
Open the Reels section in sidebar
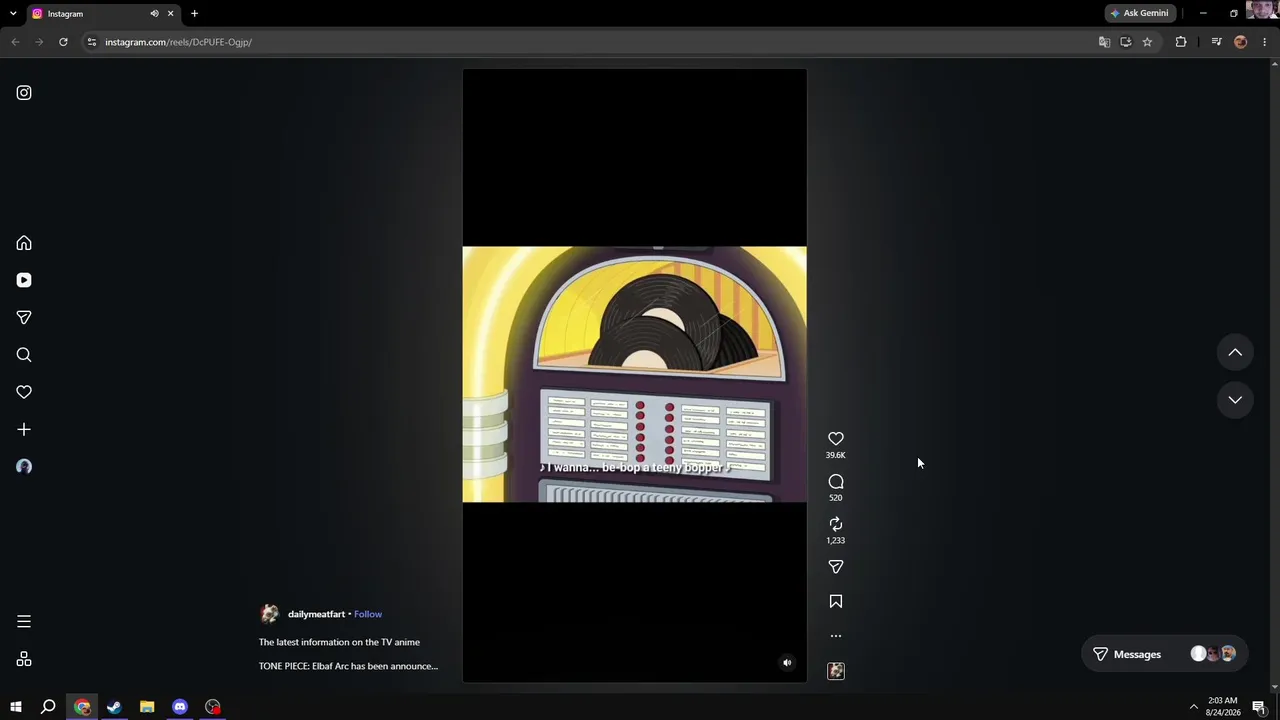(24, 280)
